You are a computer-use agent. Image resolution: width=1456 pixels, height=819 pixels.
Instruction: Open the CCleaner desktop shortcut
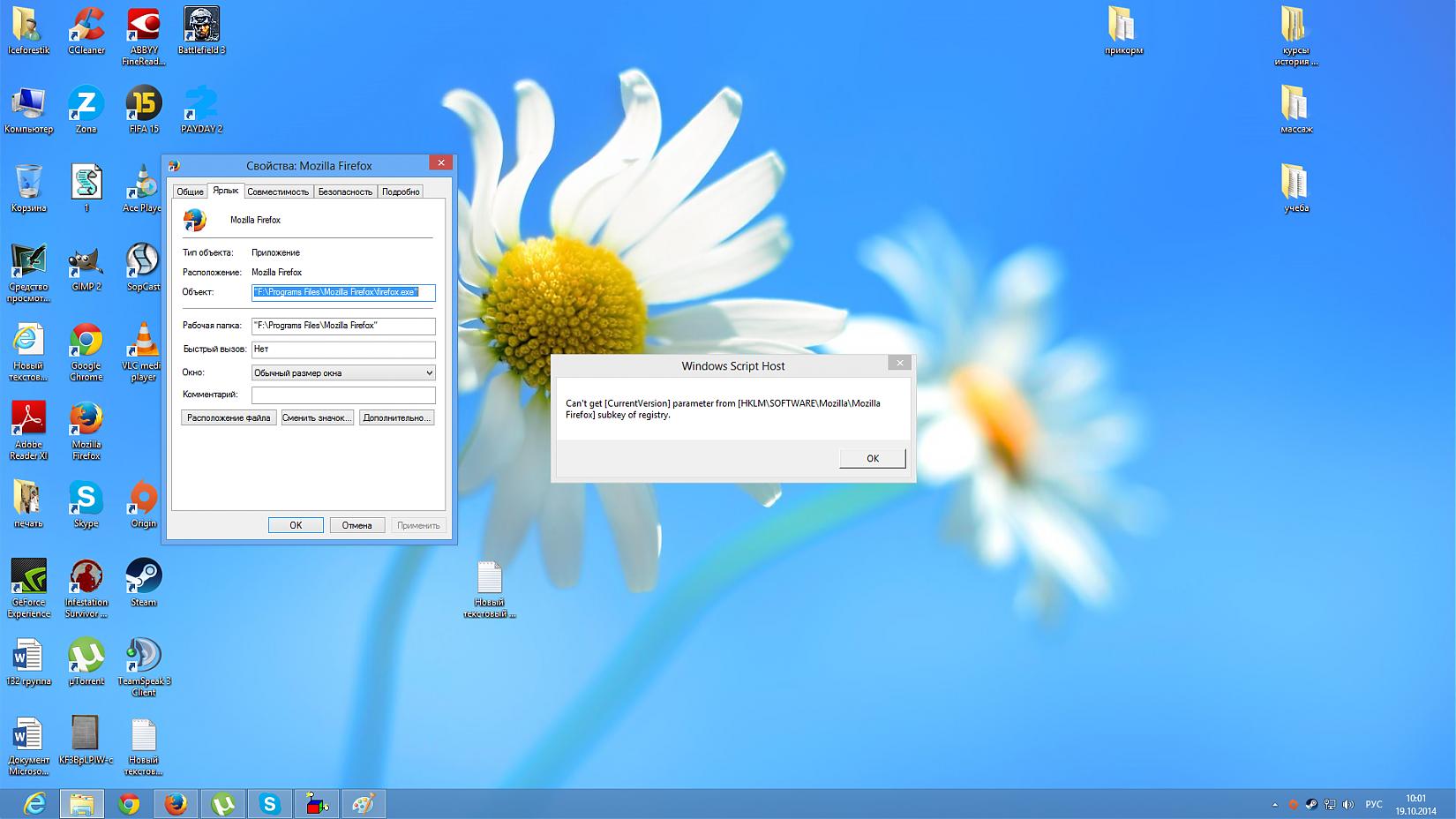(x=86, y=32)
